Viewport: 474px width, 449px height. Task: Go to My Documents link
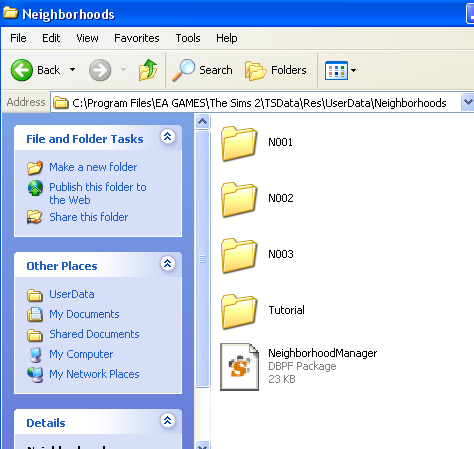pyautogui.click(x=84, y=314)
